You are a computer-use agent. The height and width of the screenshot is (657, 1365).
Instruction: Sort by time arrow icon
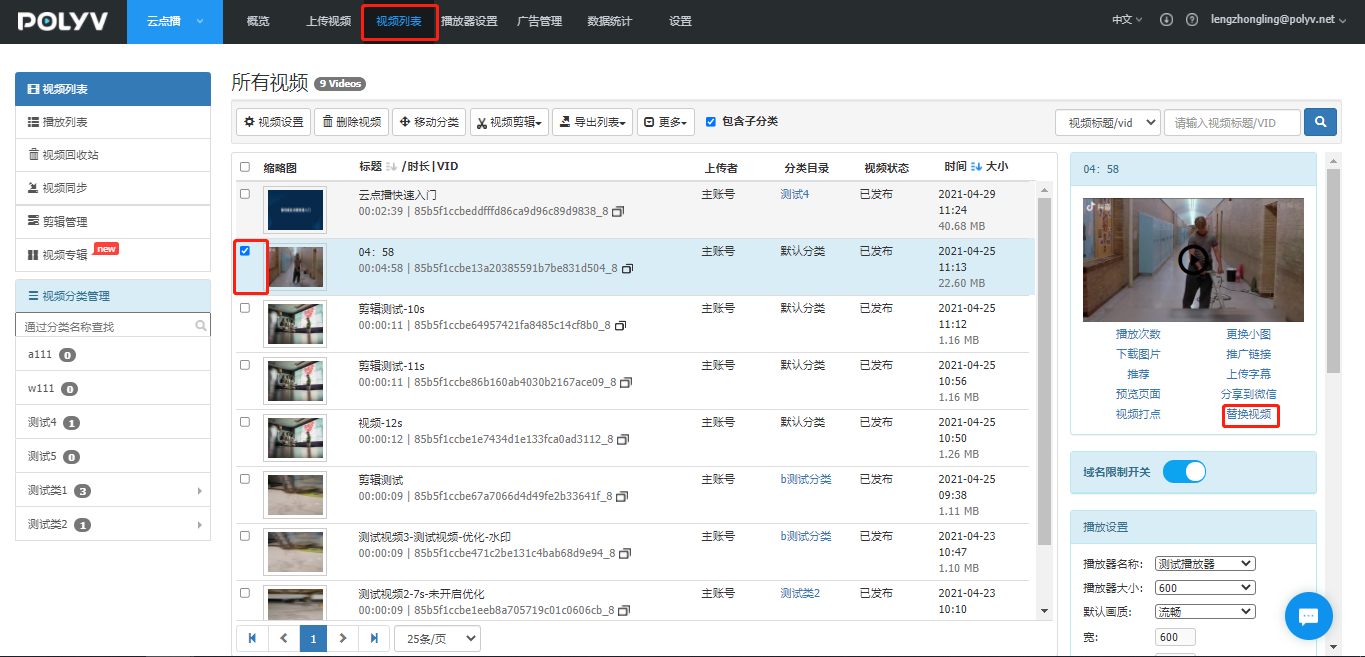976,167
